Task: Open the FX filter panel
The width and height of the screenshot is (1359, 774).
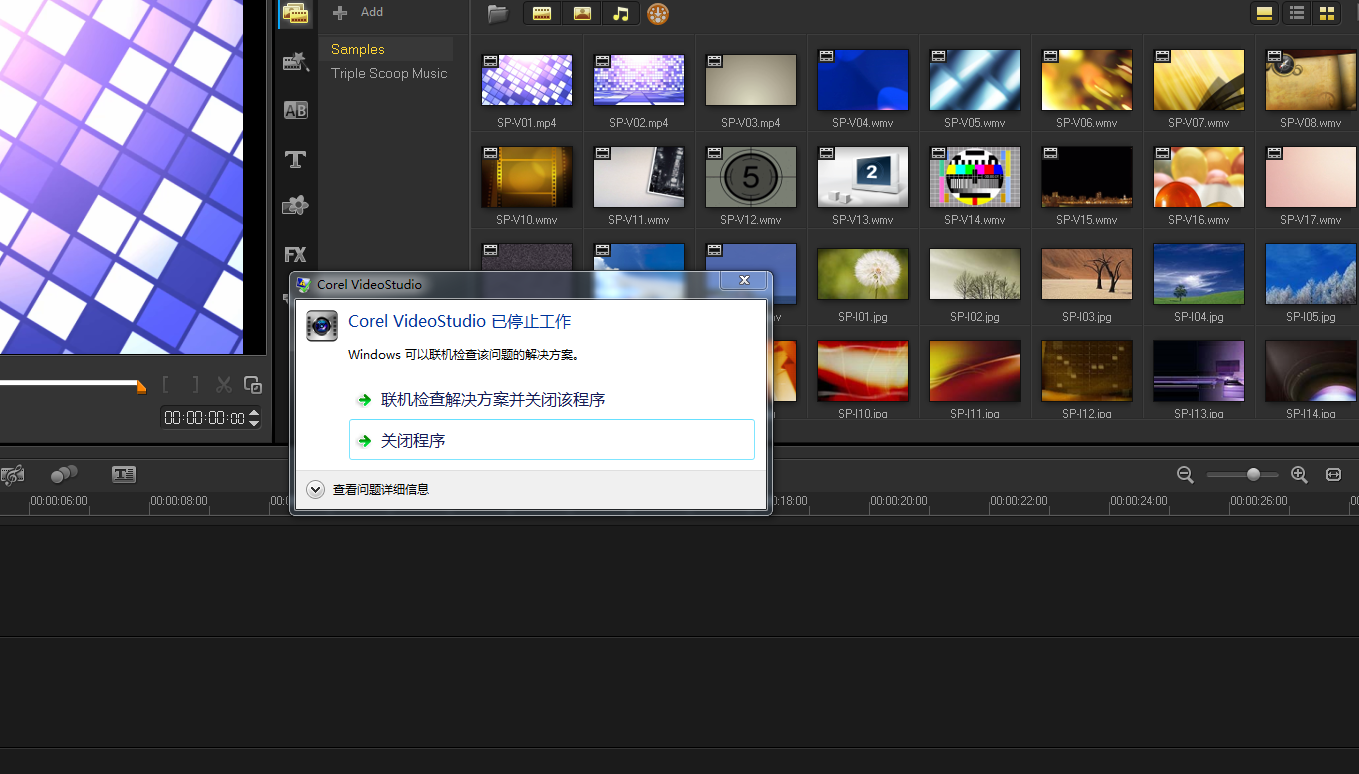Action: [x=295, y=254]
